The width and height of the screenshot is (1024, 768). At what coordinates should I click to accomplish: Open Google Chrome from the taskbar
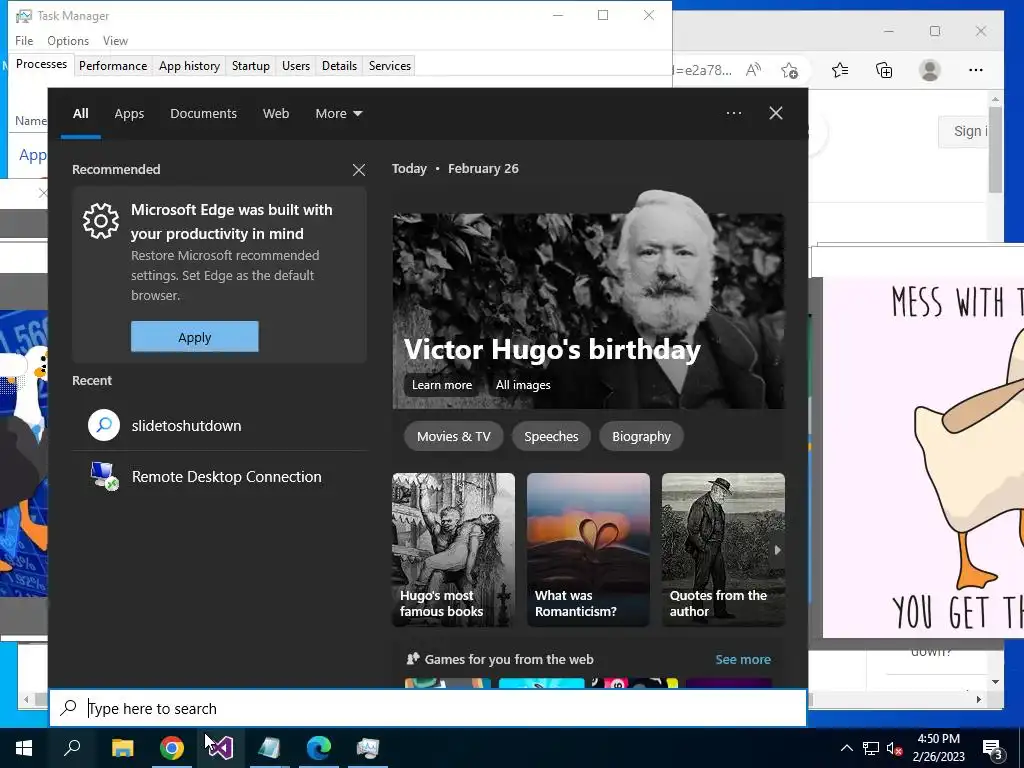[172, 748]
